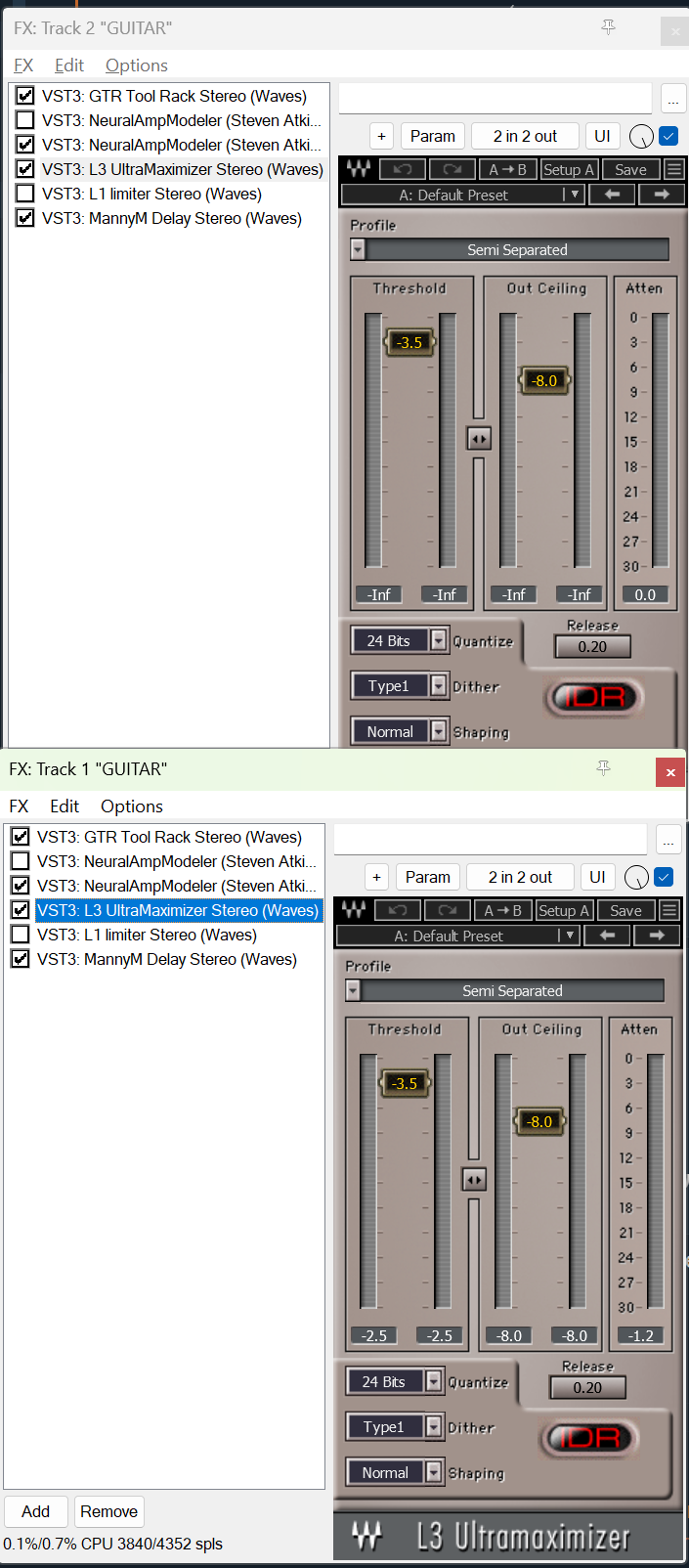Viewport: 689px width, 1568px height.
Task: Pin Track 1 FX window on top
Action: click(603, 768)
